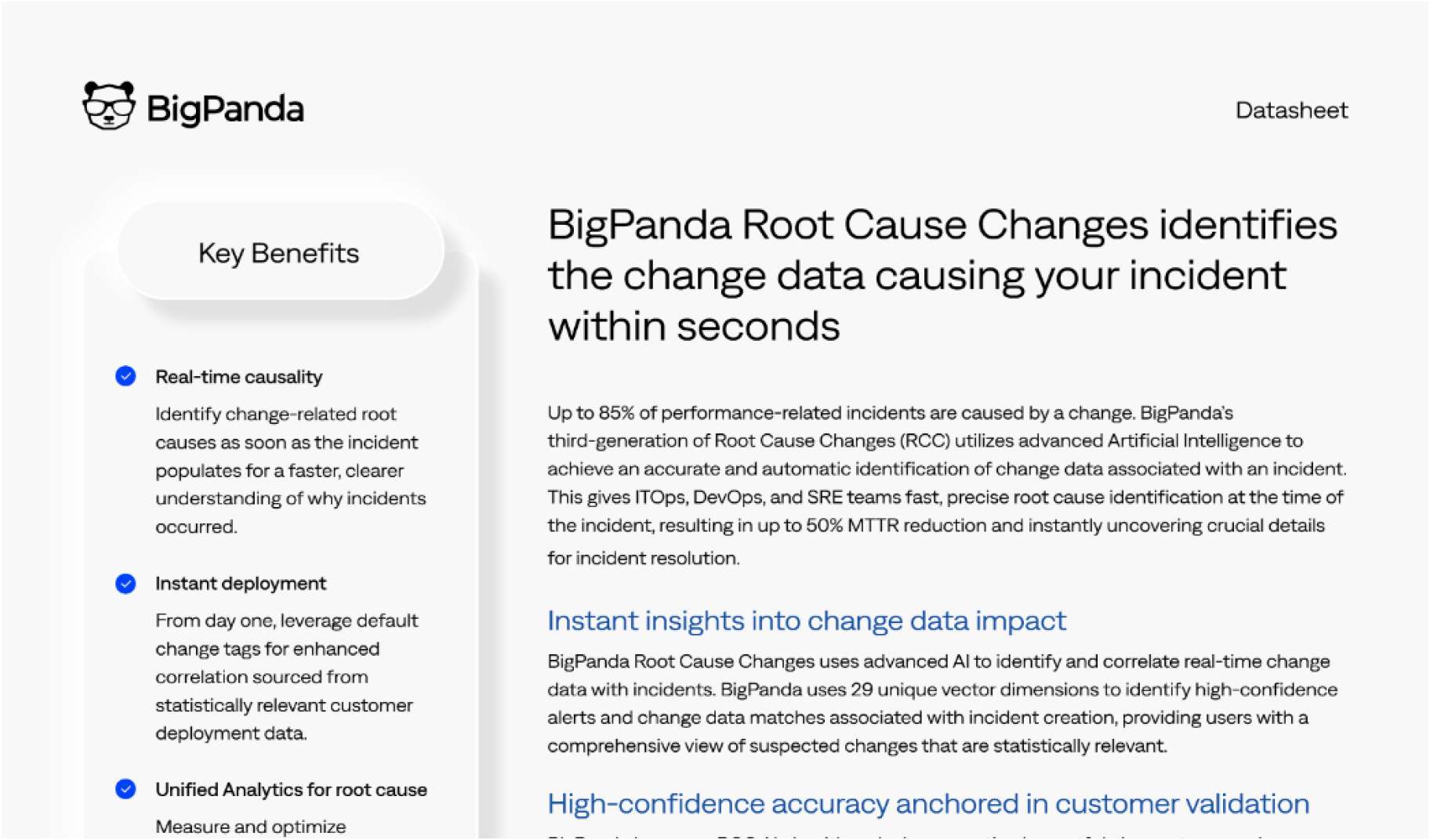Click the blue checkmark beside Unified Analytics
Viewport: 1430px width, 840px height.
click(x=125, y=789)
